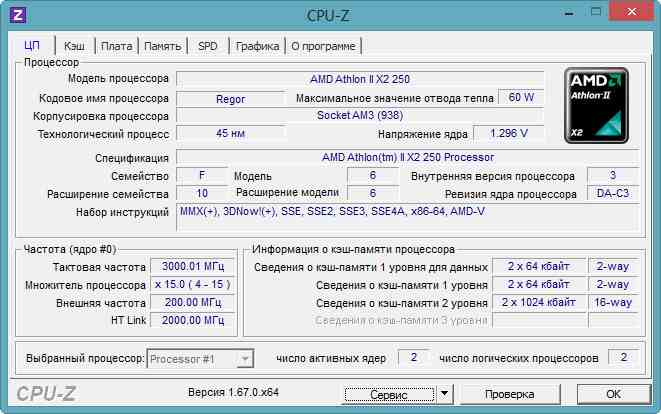Viewport: 661px width, 414px height.
Task: Click the L2 cache size 2 x 1024 кбайт
Action: (539, 302)
